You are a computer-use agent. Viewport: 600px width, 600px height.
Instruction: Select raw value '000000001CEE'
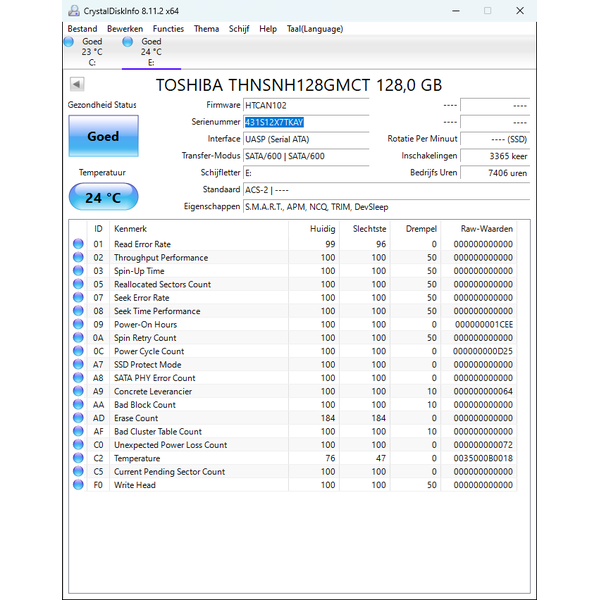[x=484, y=324]
